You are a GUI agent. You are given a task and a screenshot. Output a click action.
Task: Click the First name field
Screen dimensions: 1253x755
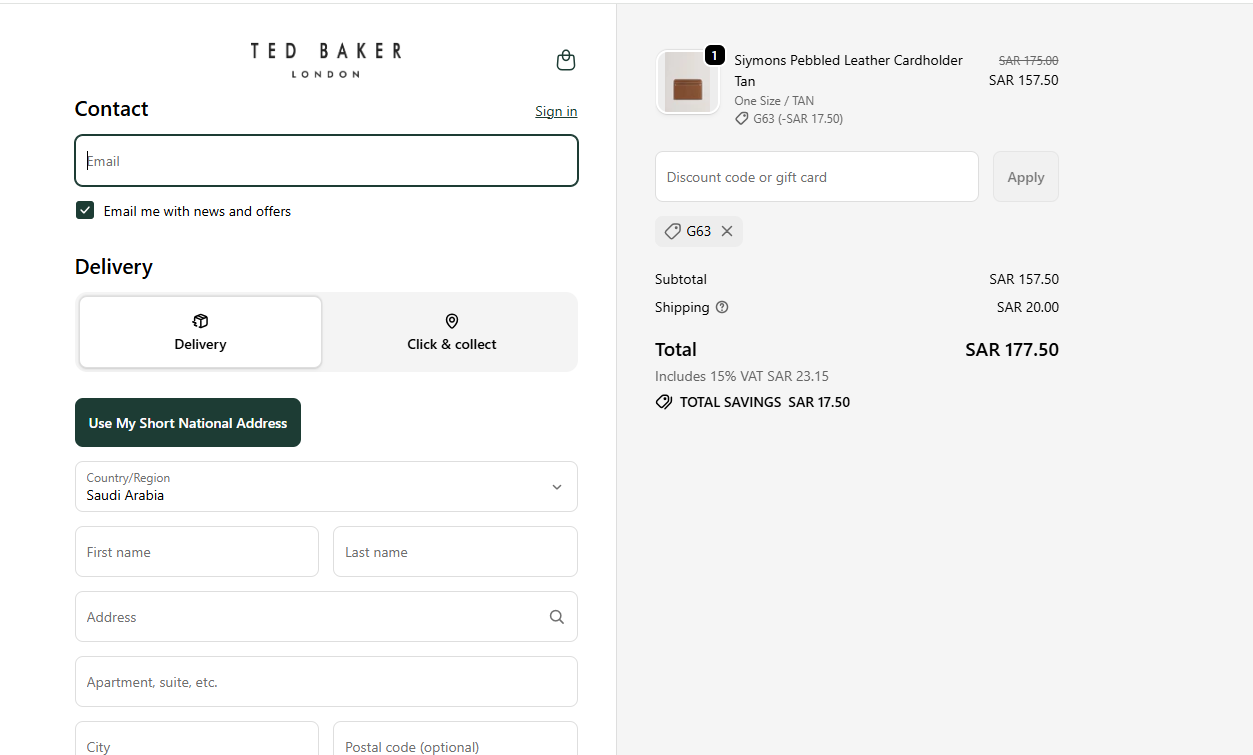coord(197,551)
